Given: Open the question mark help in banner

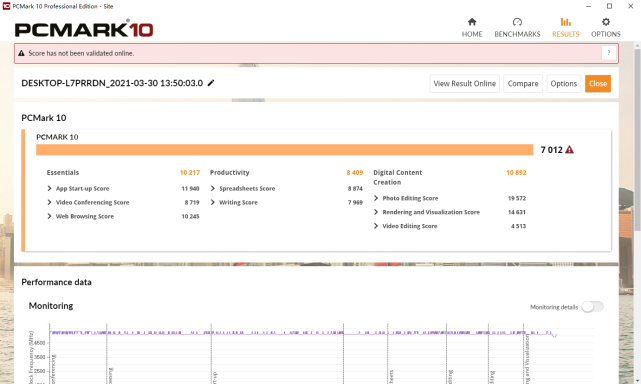Looking at the screenshot, I should pyautogui.click(x=609, y=53).
